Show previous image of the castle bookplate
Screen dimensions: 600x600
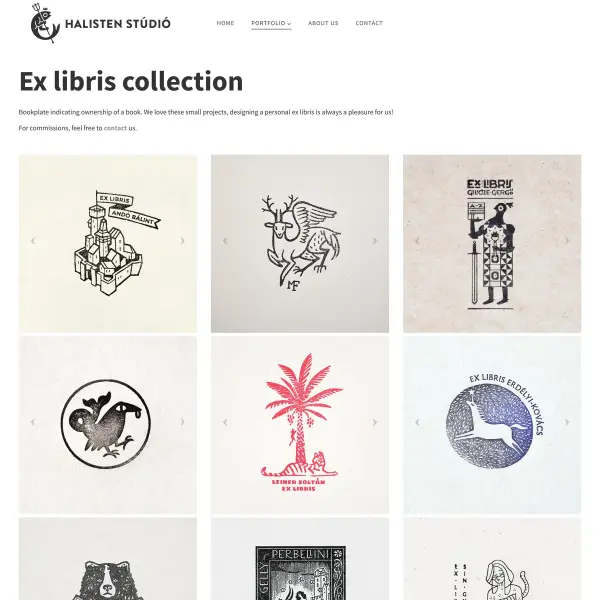(x=33, y=241)
